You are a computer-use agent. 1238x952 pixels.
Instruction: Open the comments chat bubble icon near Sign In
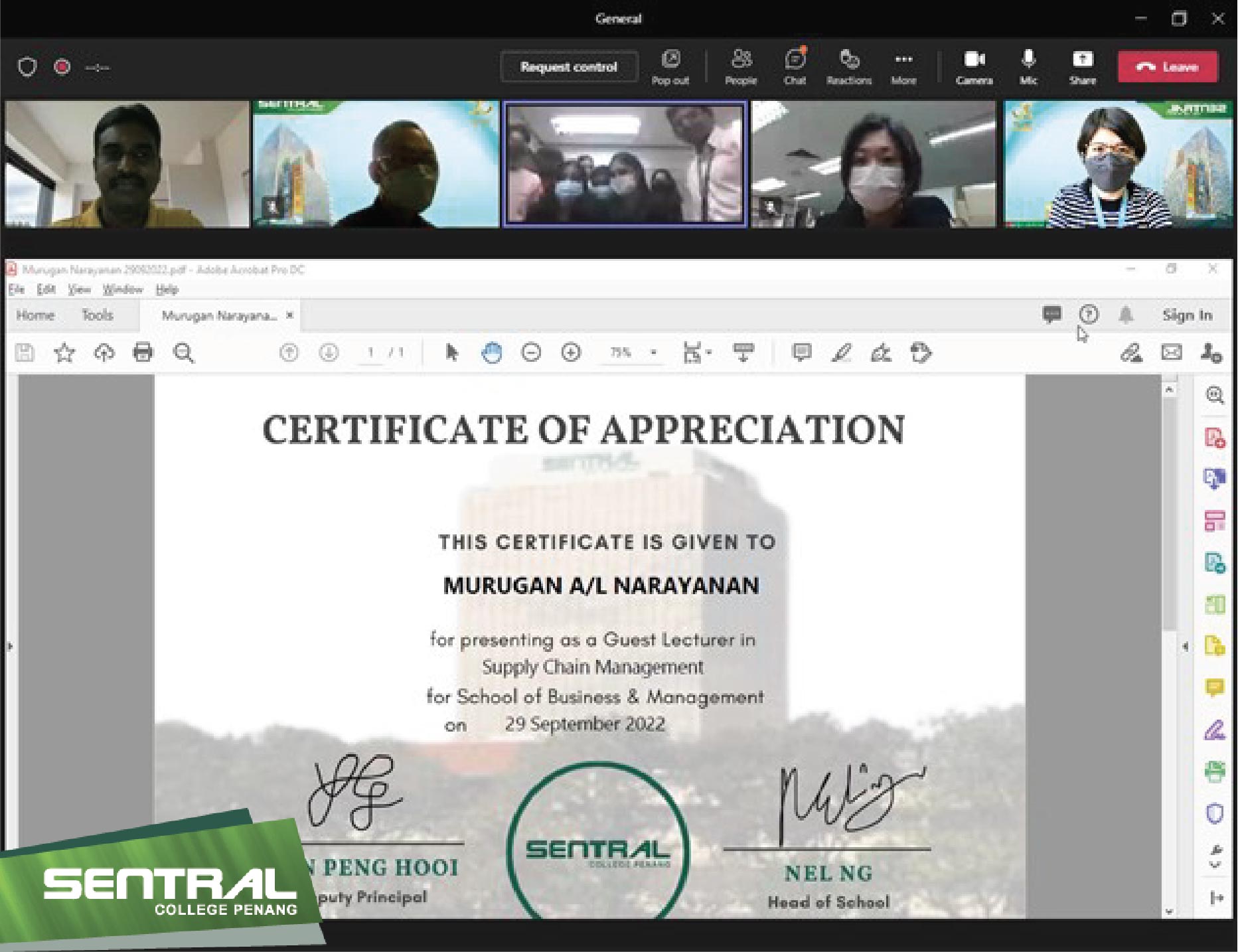(1051, 315)
